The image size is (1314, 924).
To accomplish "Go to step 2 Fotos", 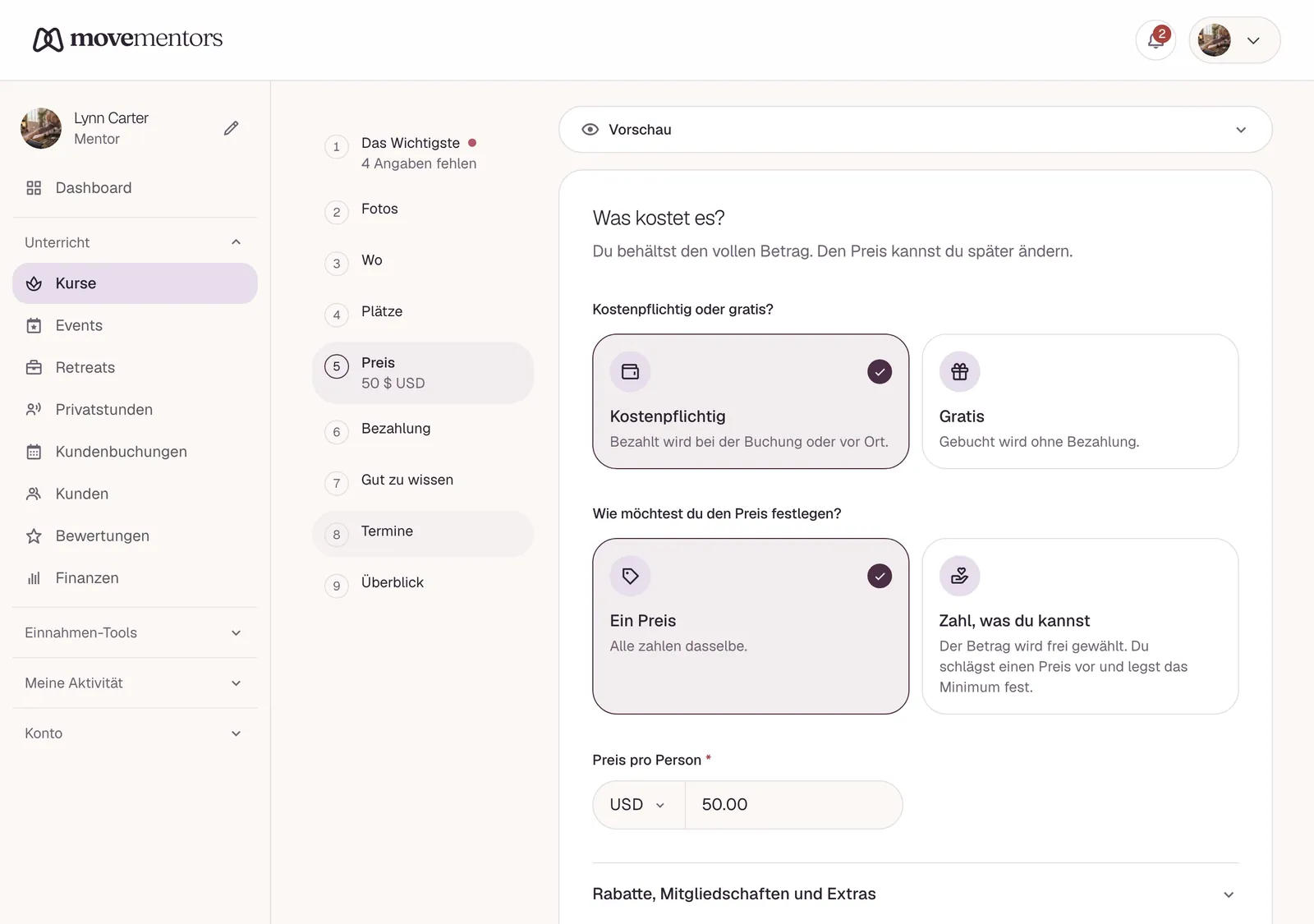I will [x=423, y=210].
